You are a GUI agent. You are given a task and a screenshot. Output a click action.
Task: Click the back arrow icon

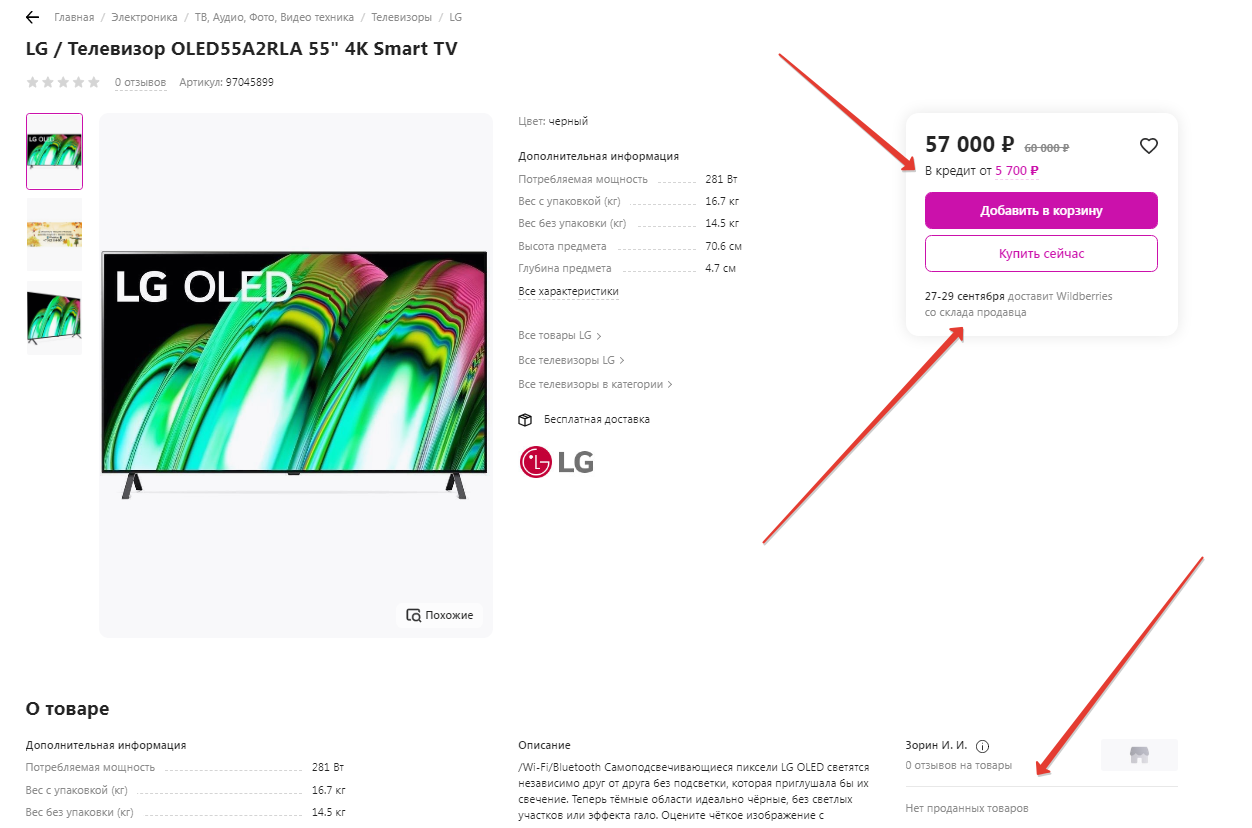[x=32, y=18]
